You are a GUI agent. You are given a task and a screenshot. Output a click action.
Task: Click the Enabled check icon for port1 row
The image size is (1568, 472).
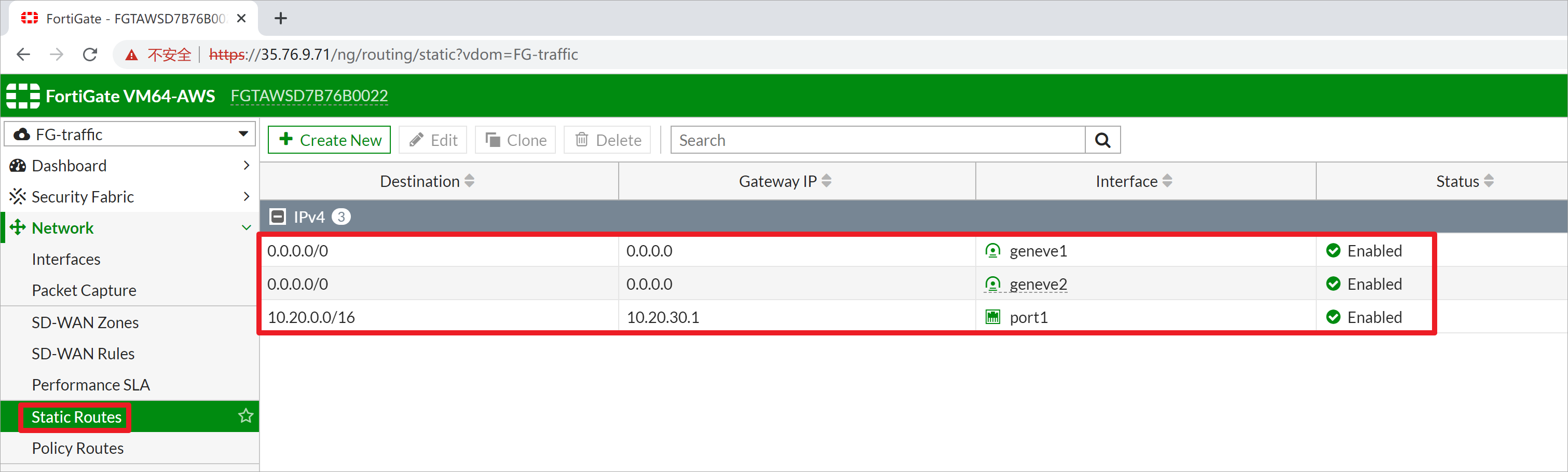click(1332, 317)
